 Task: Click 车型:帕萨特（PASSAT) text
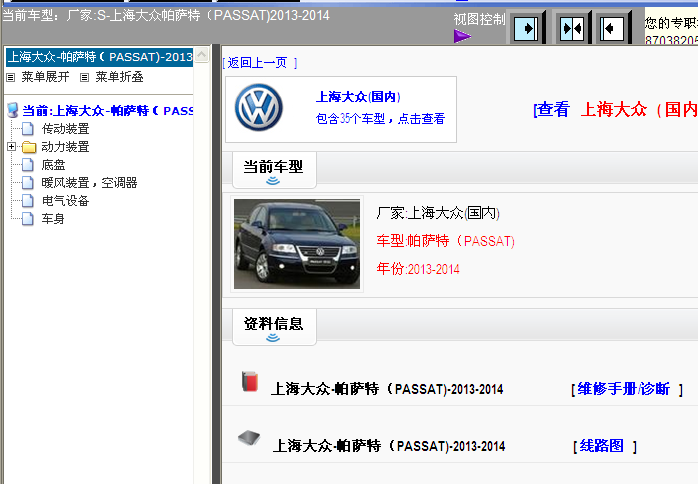point(446,241)
